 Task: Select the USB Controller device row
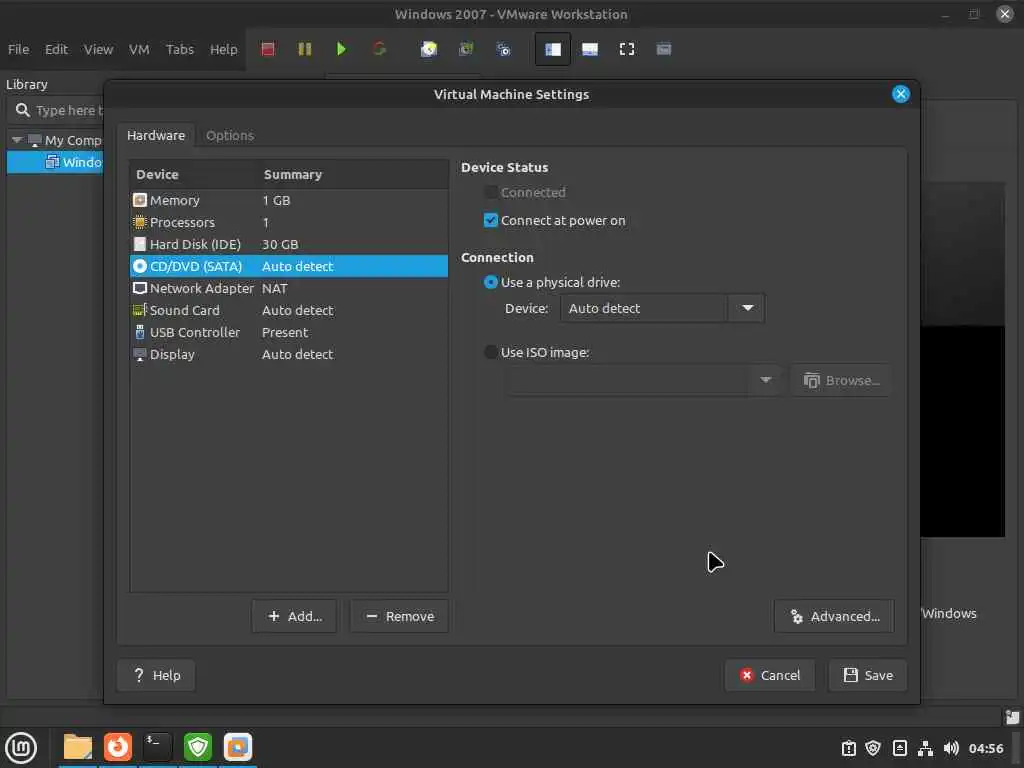pos(289,332)
